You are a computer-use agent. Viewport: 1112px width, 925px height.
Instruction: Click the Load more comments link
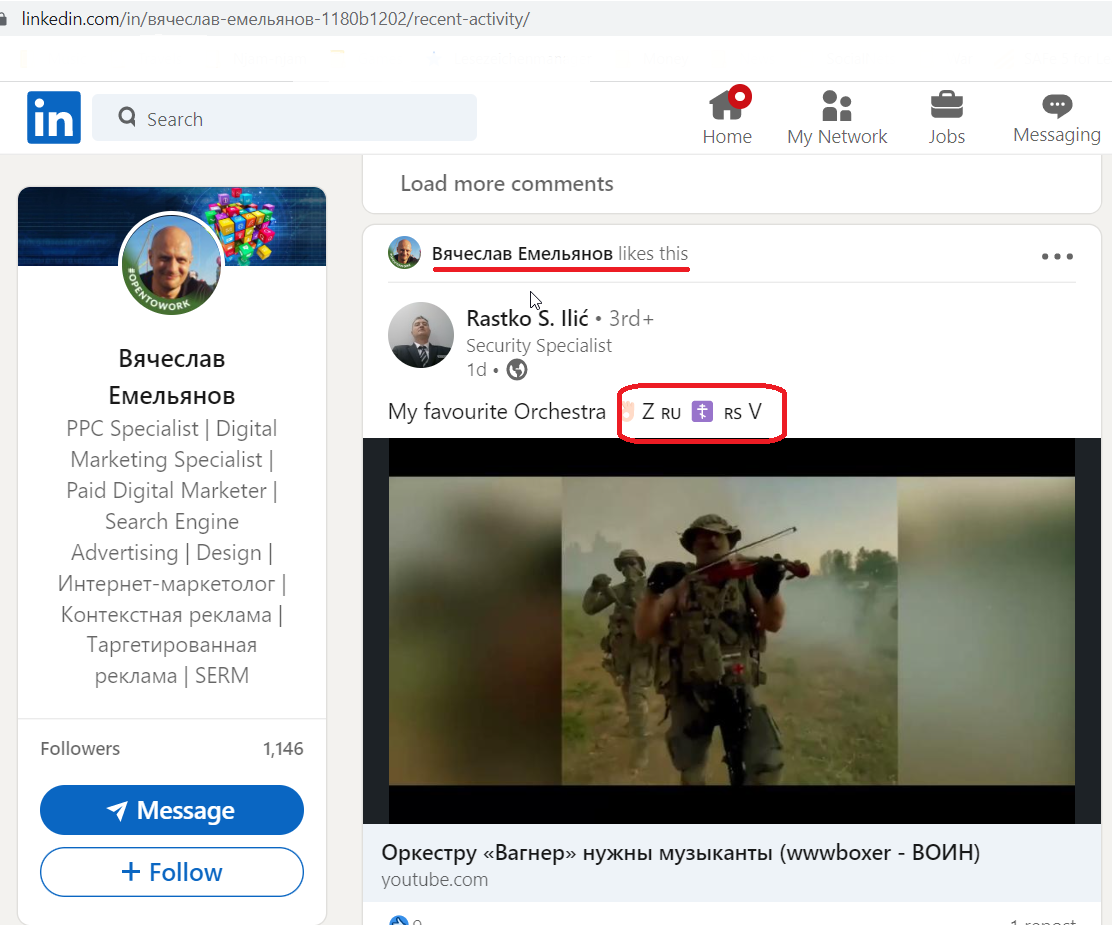[x=507, y=184]
